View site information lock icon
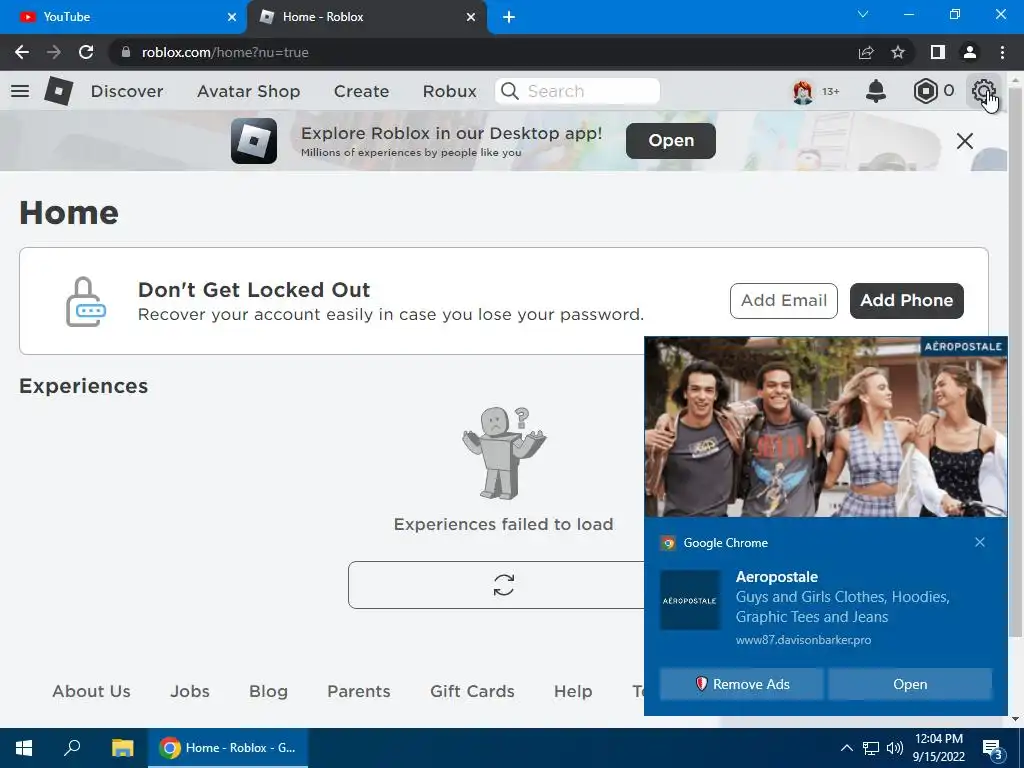 [x=126, y=52]
